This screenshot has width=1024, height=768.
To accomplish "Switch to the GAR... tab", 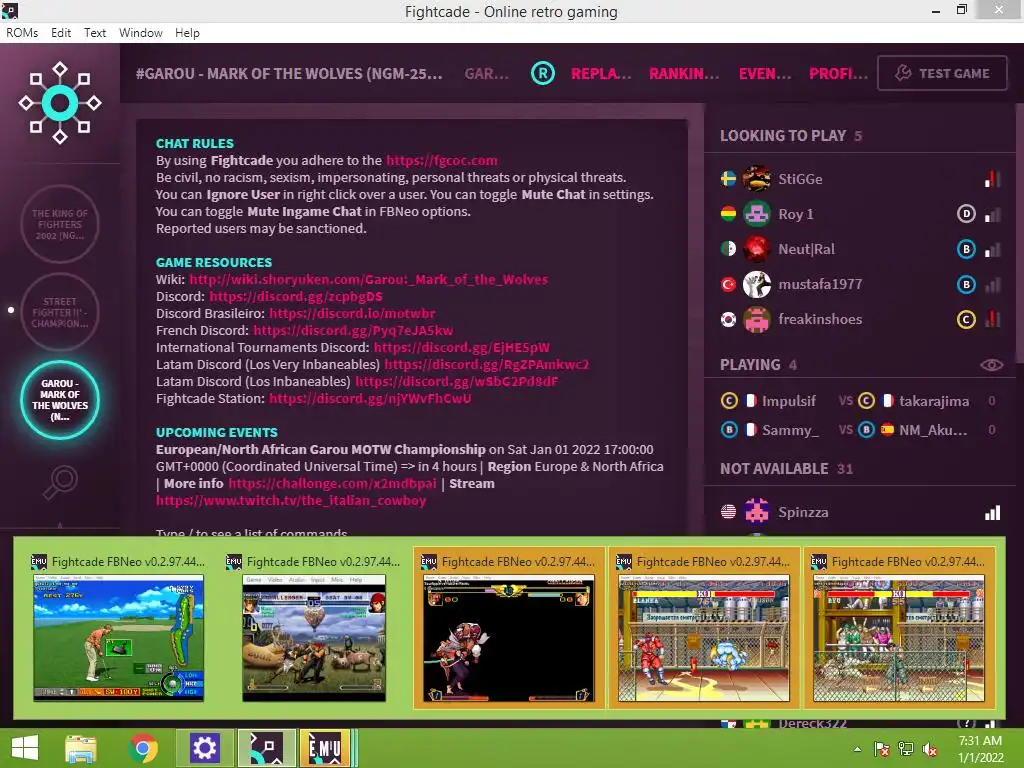I will (x=487, y=74).
